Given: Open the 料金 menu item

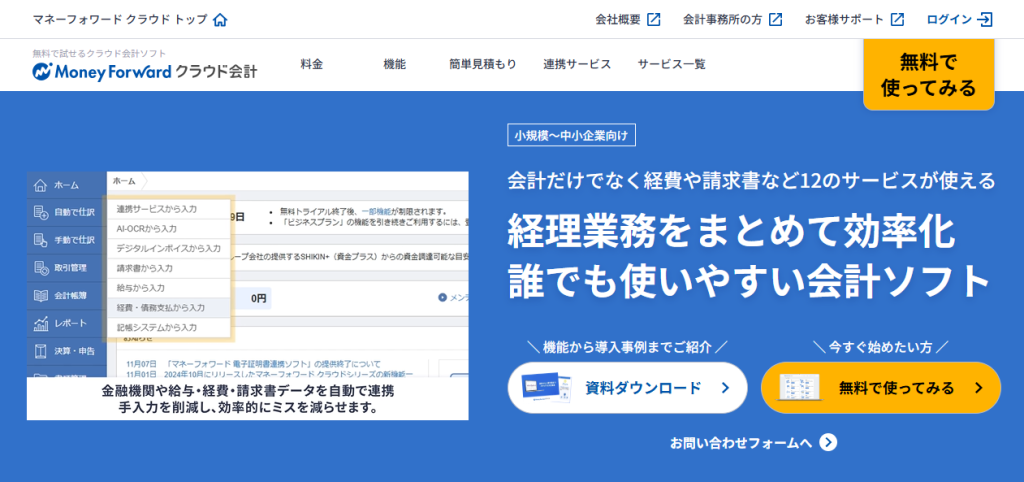Looking at the screenshot, I should point(311,64).
